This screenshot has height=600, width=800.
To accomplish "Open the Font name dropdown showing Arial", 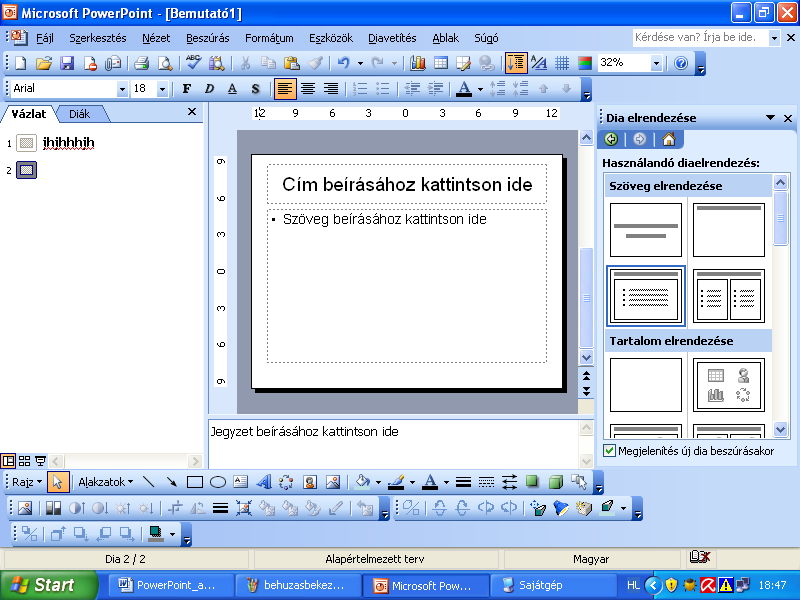I will coord(122,89).
